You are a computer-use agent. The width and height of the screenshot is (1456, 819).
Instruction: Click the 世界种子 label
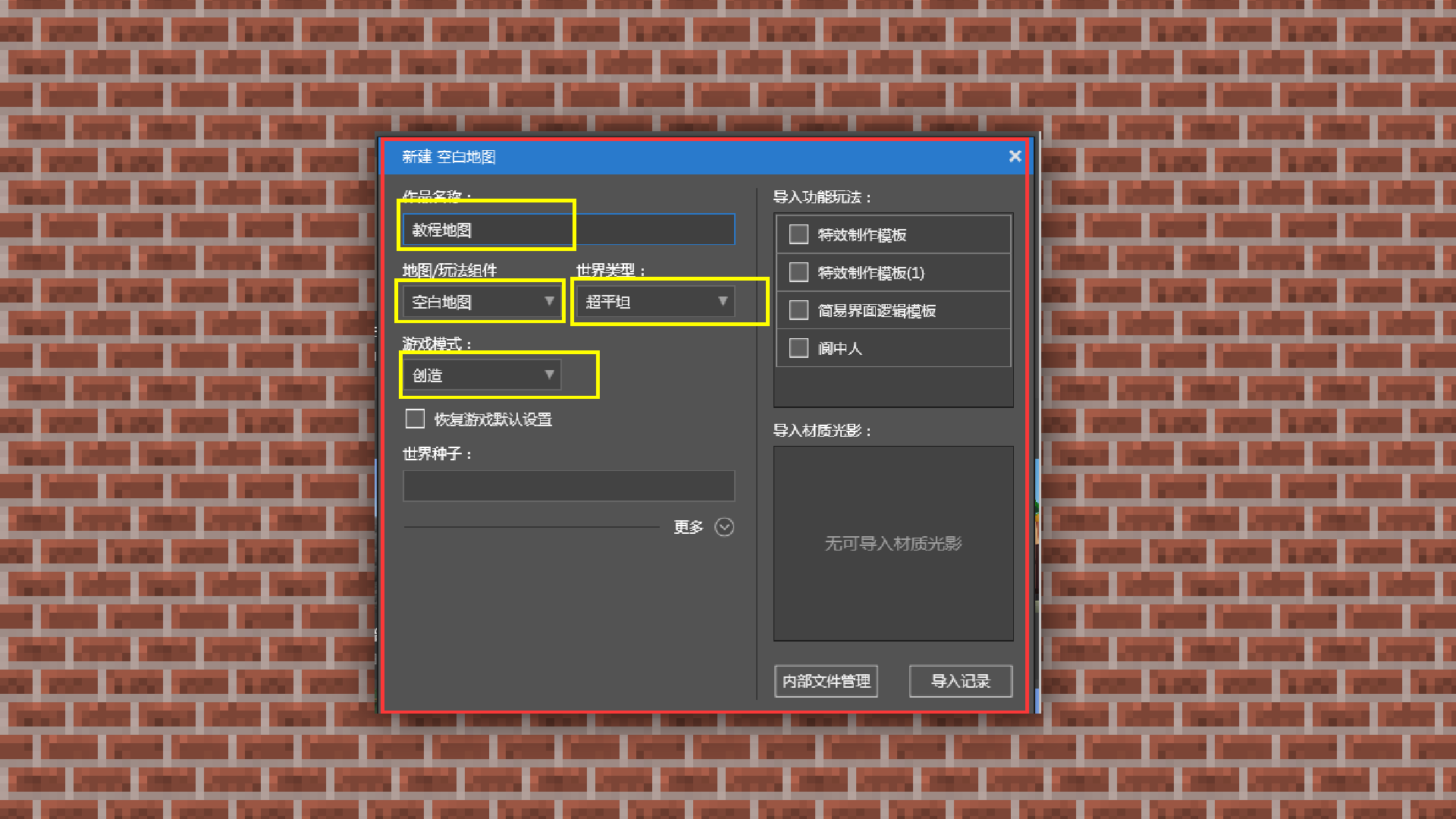[x=438, y=453]
